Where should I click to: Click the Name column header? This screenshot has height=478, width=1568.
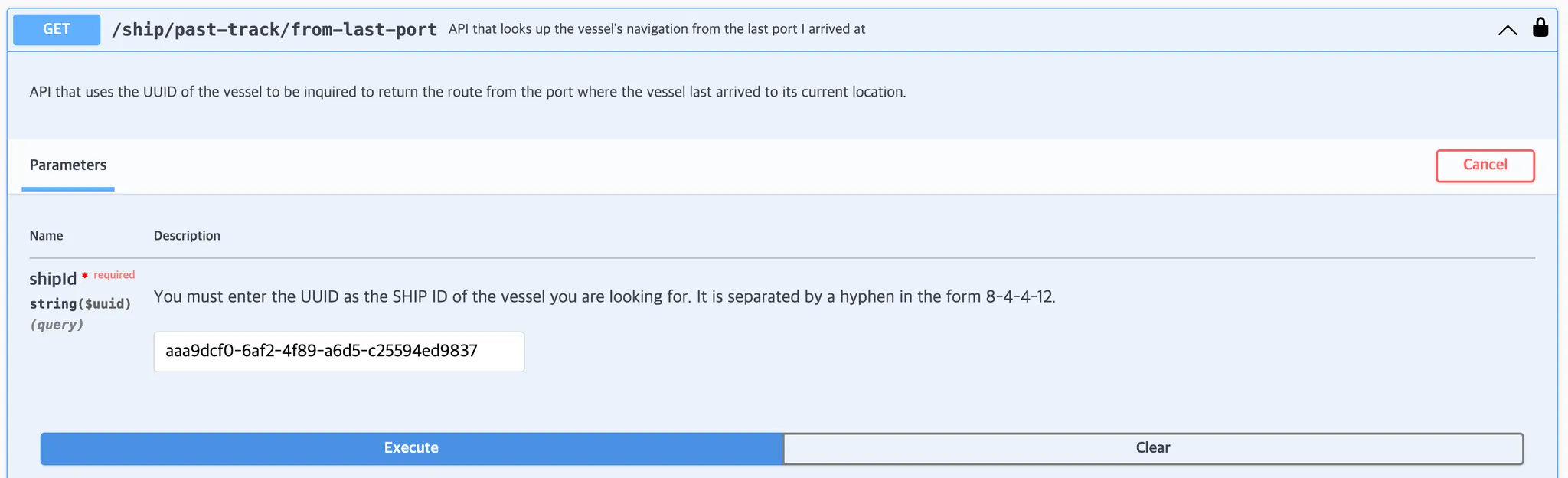point(47,236)
